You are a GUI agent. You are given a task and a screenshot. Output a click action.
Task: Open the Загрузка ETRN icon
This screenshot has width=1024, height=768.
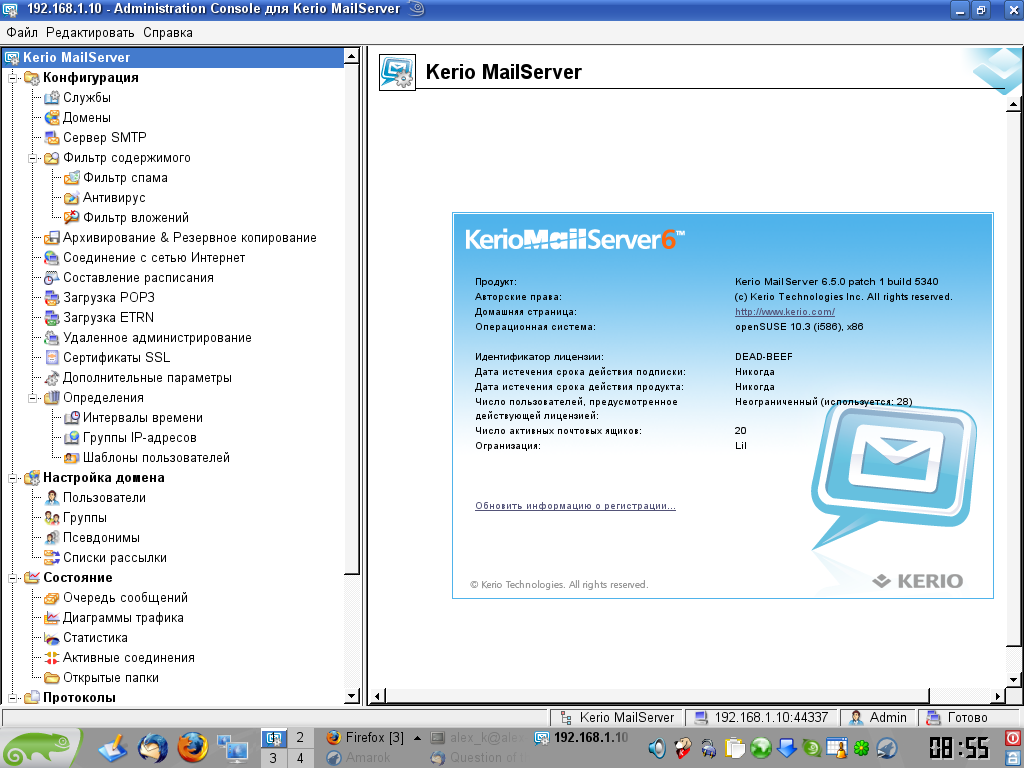point(52,318)
